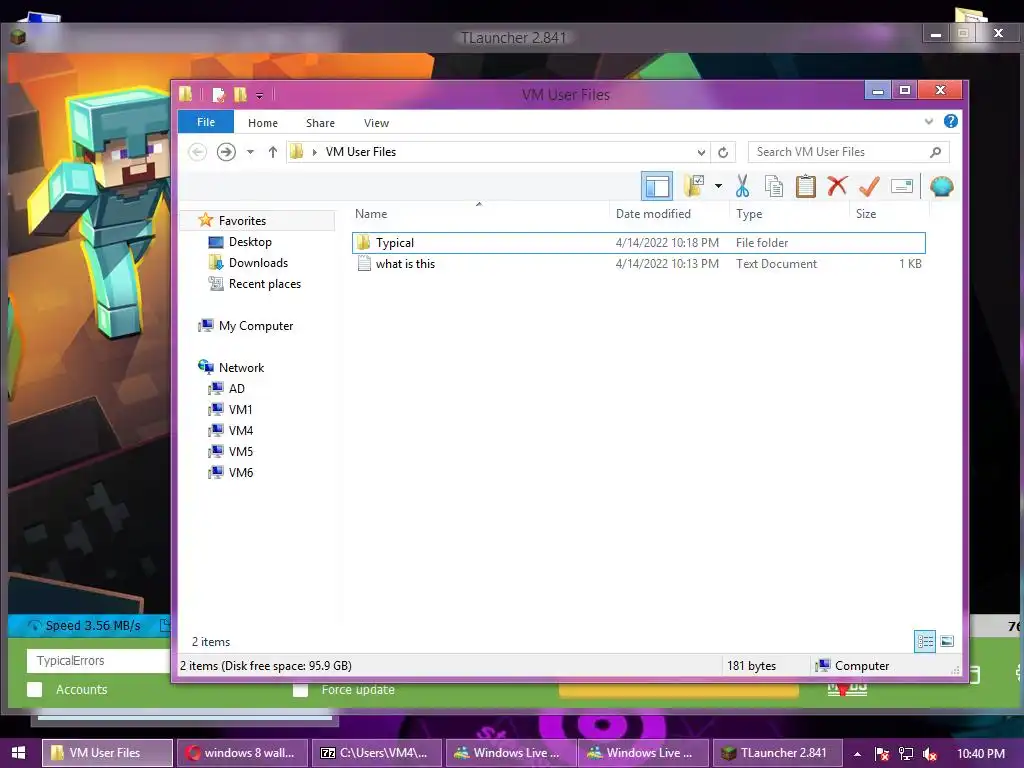Select Favorites in navigation pane

pos(242,221)
